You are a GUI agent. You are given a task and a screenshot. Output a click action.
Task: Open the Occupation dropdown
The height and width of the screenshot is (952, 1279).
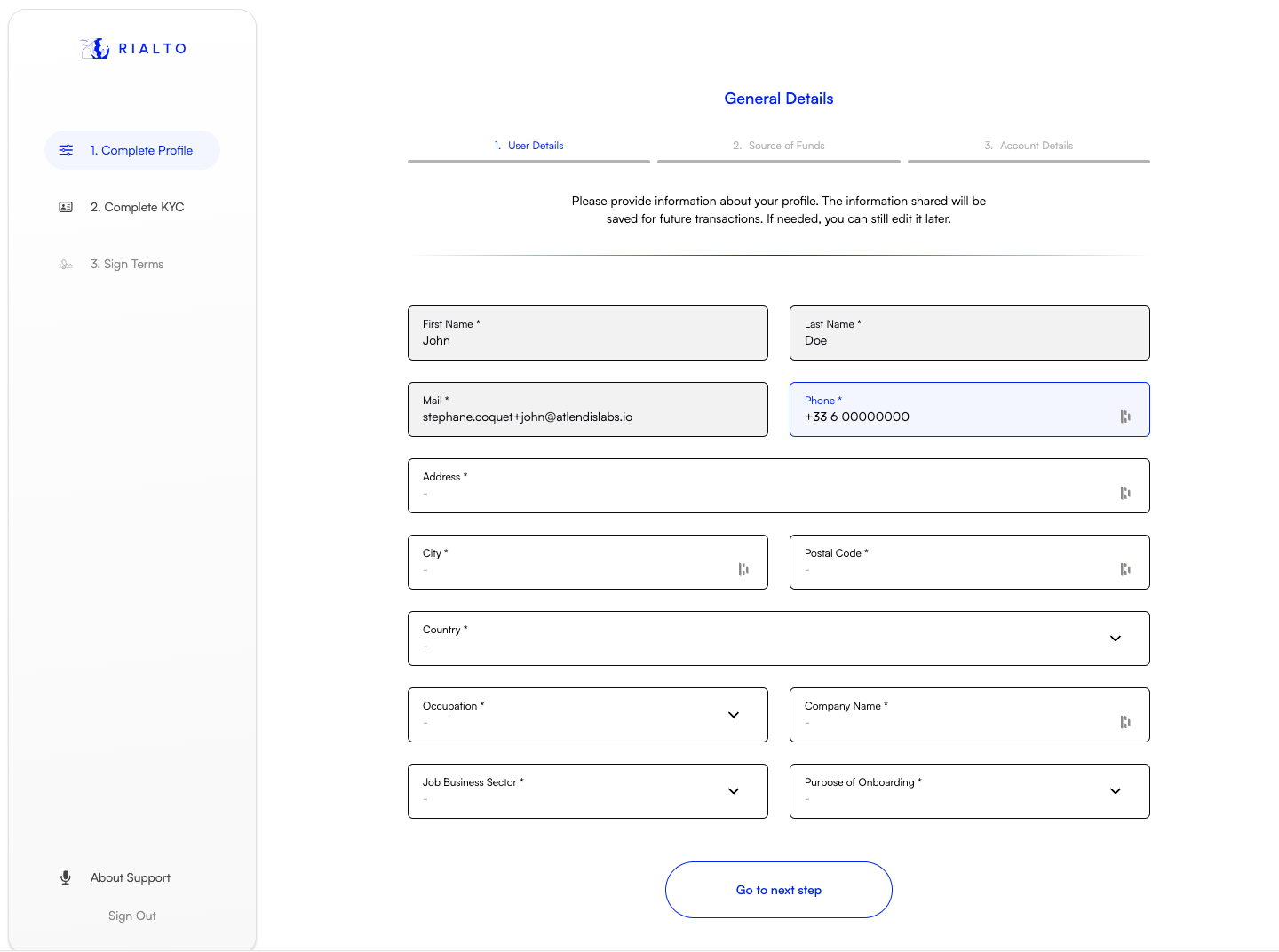733,715
